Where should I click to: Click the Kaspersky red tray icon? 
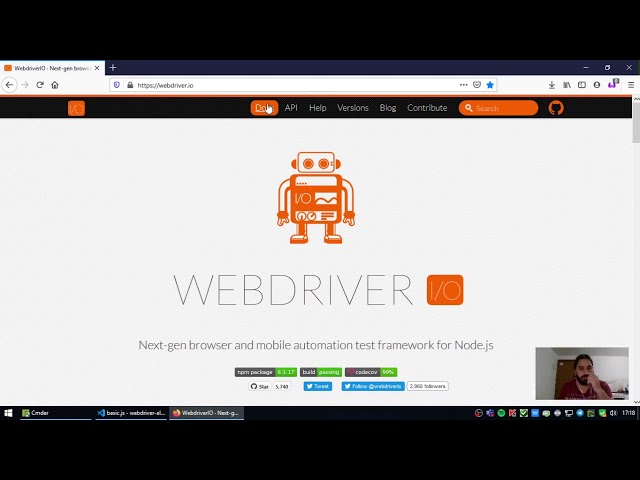click(x=512, y=413)
